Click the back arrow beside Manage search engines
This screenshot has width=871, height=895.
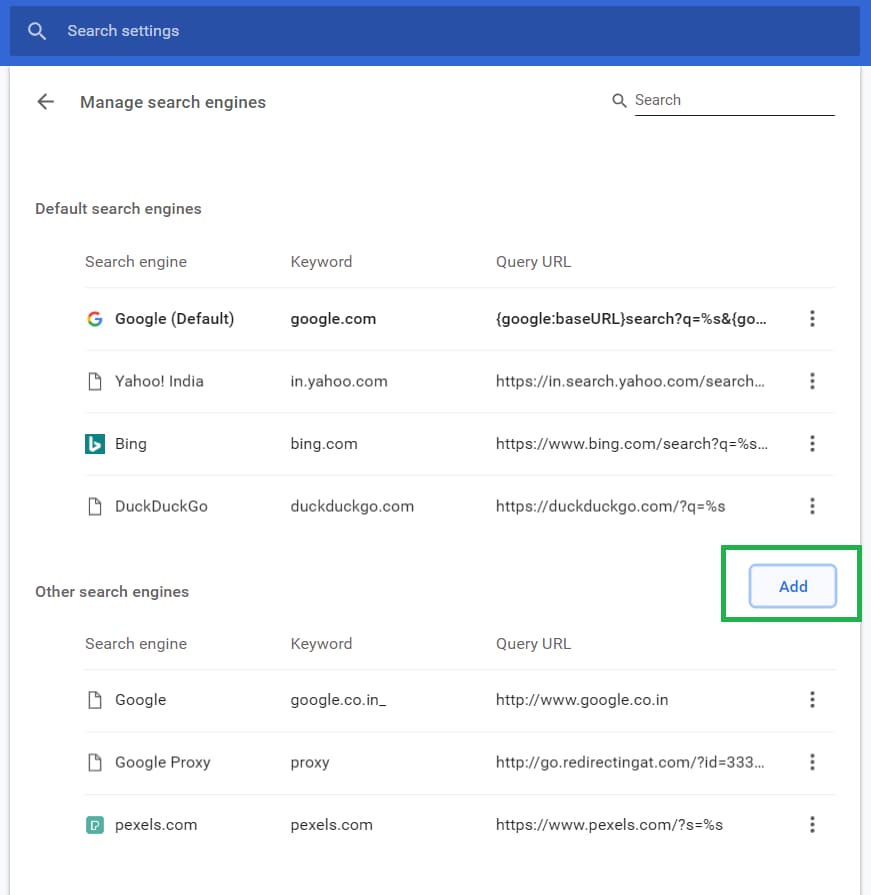pyautogui.click(x=46, y=102)
